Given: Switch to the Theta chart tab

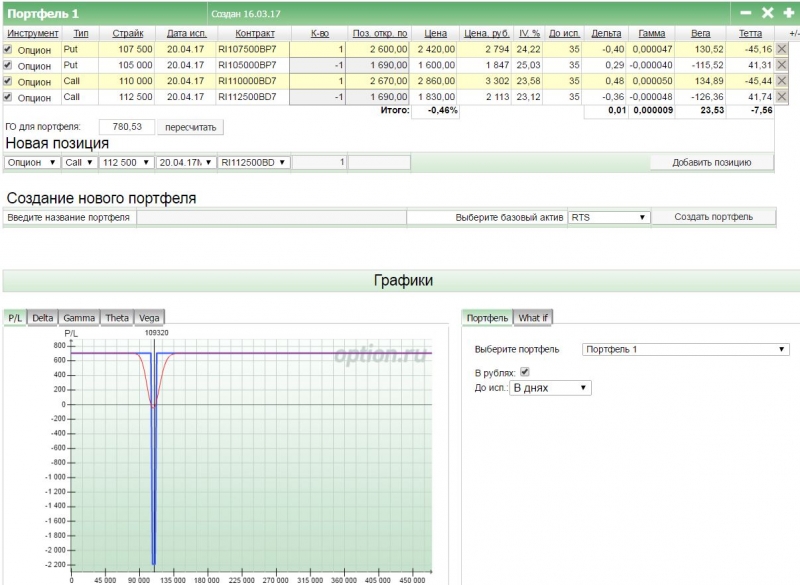Looking at the screenshot, I should coord(116,318).
